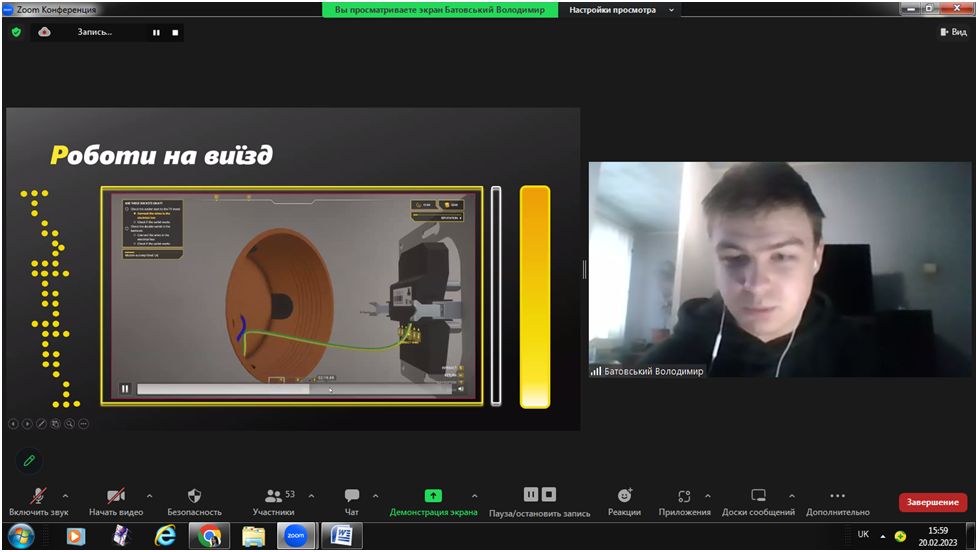Stop the recording in the bottom toolbar
Image resolution: width=978 pixels, height=552 pixels.
point(548,495)
